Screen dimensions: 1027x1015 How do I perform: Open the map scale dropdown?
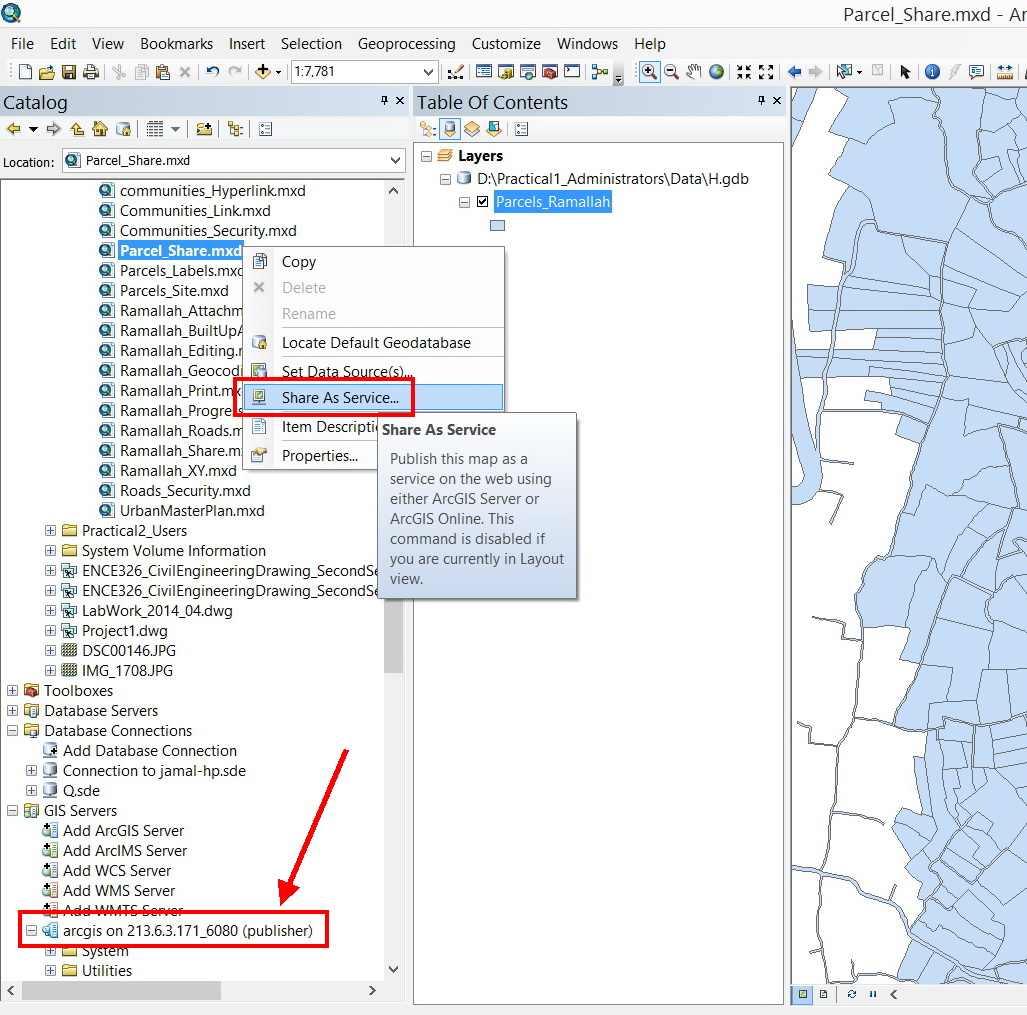(429, 72)
